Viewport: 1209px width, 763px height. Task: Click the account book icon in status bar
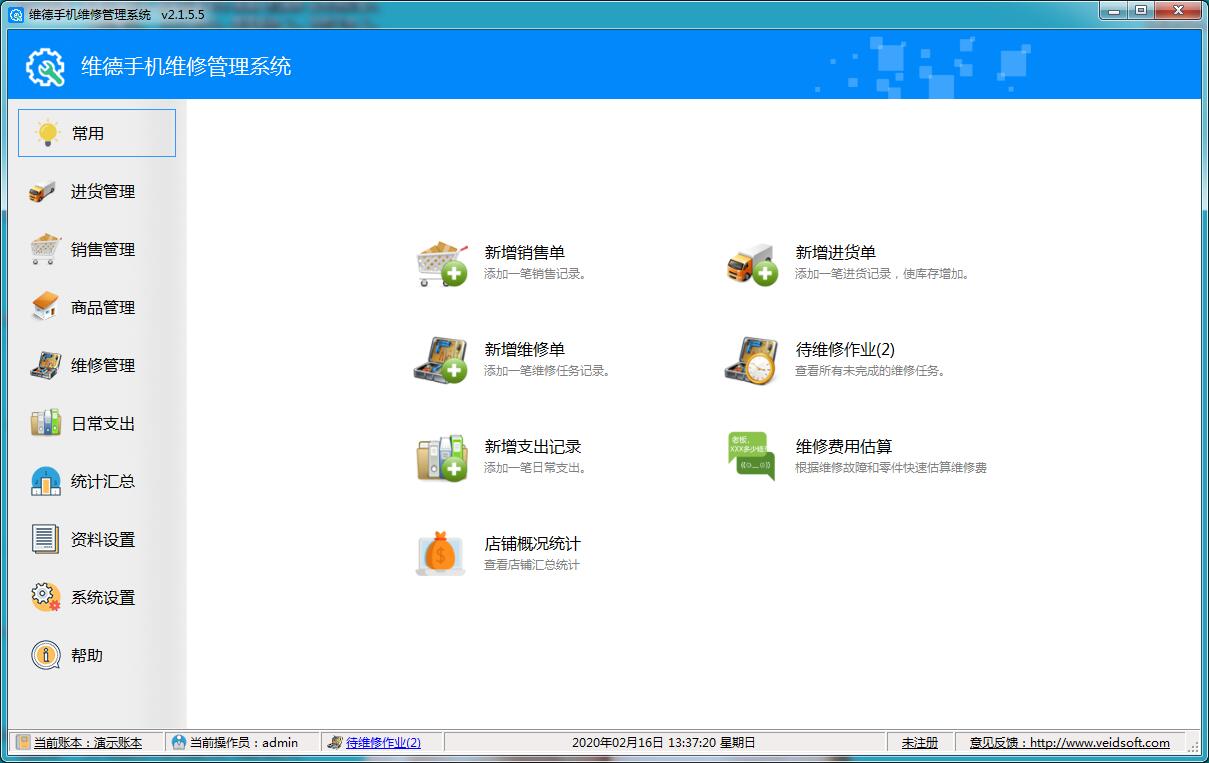tap(23, 742)
